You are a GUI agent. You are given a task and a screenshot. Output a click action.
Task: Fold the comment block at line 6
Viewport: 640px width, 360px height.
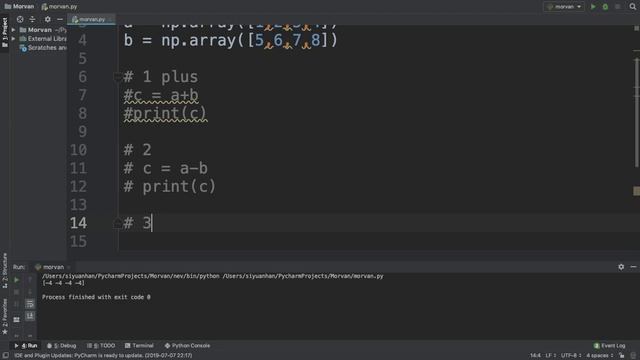point(117,76)
